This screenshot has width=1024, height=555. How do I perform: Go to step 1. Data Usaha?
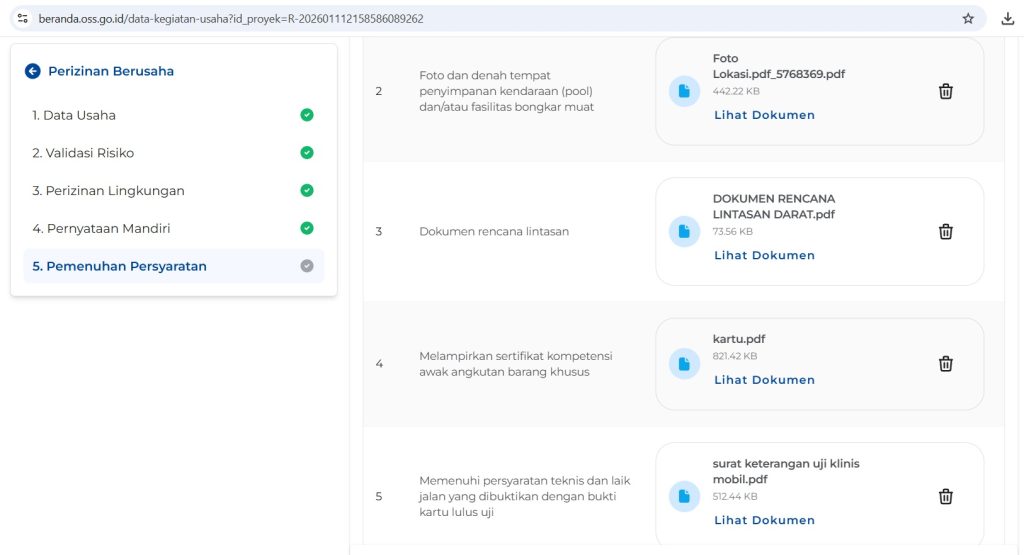point(74,115)
